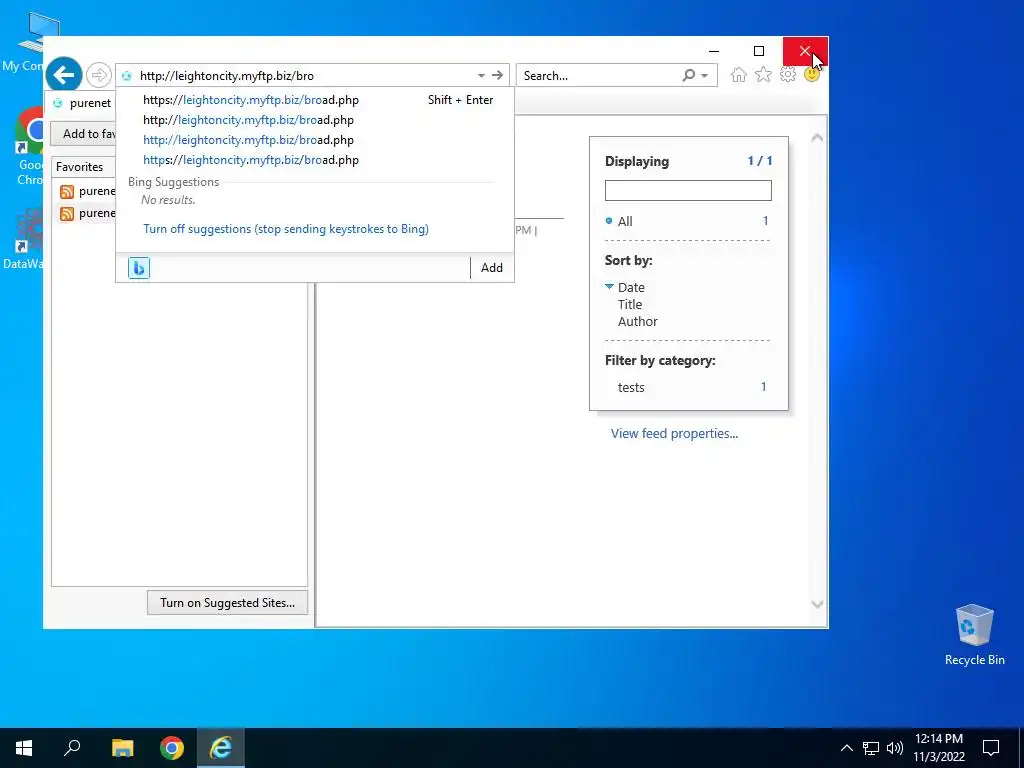
Task: Click the network tray icon
Action: point(871,748)
